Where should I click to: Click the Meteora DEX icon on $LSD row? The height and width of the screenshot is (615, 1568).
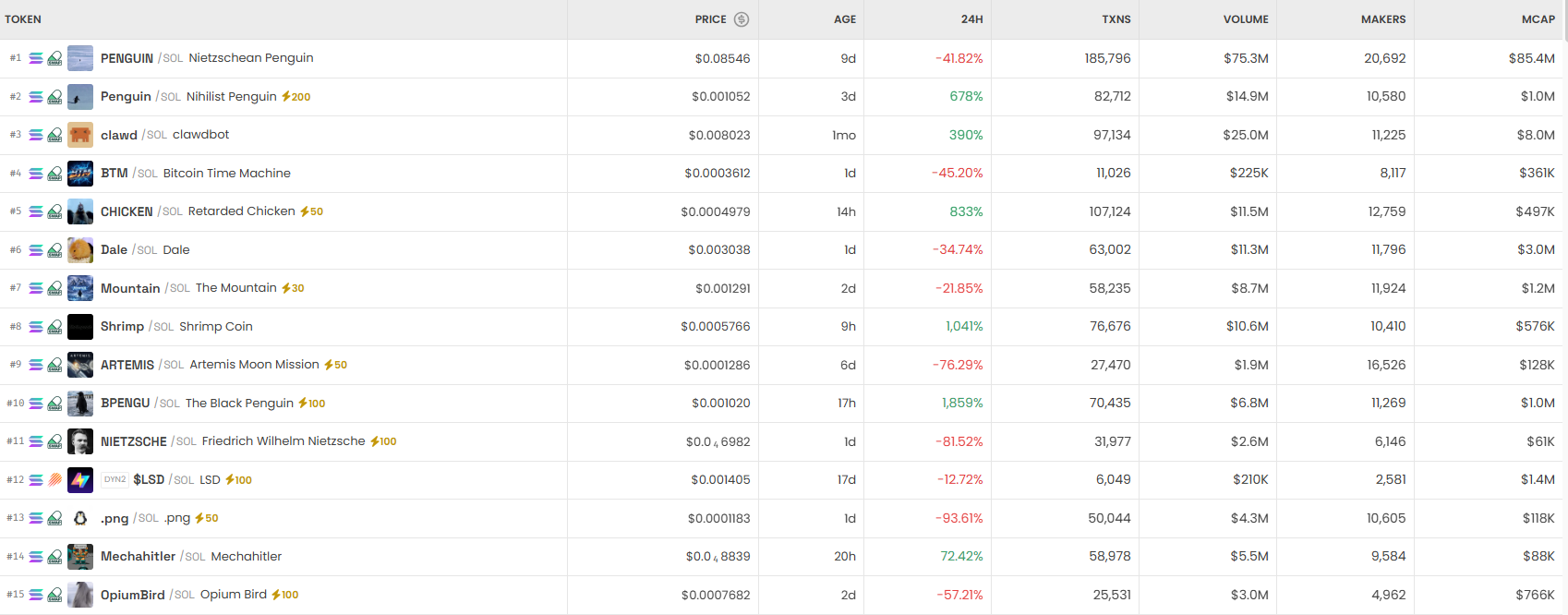55,480
